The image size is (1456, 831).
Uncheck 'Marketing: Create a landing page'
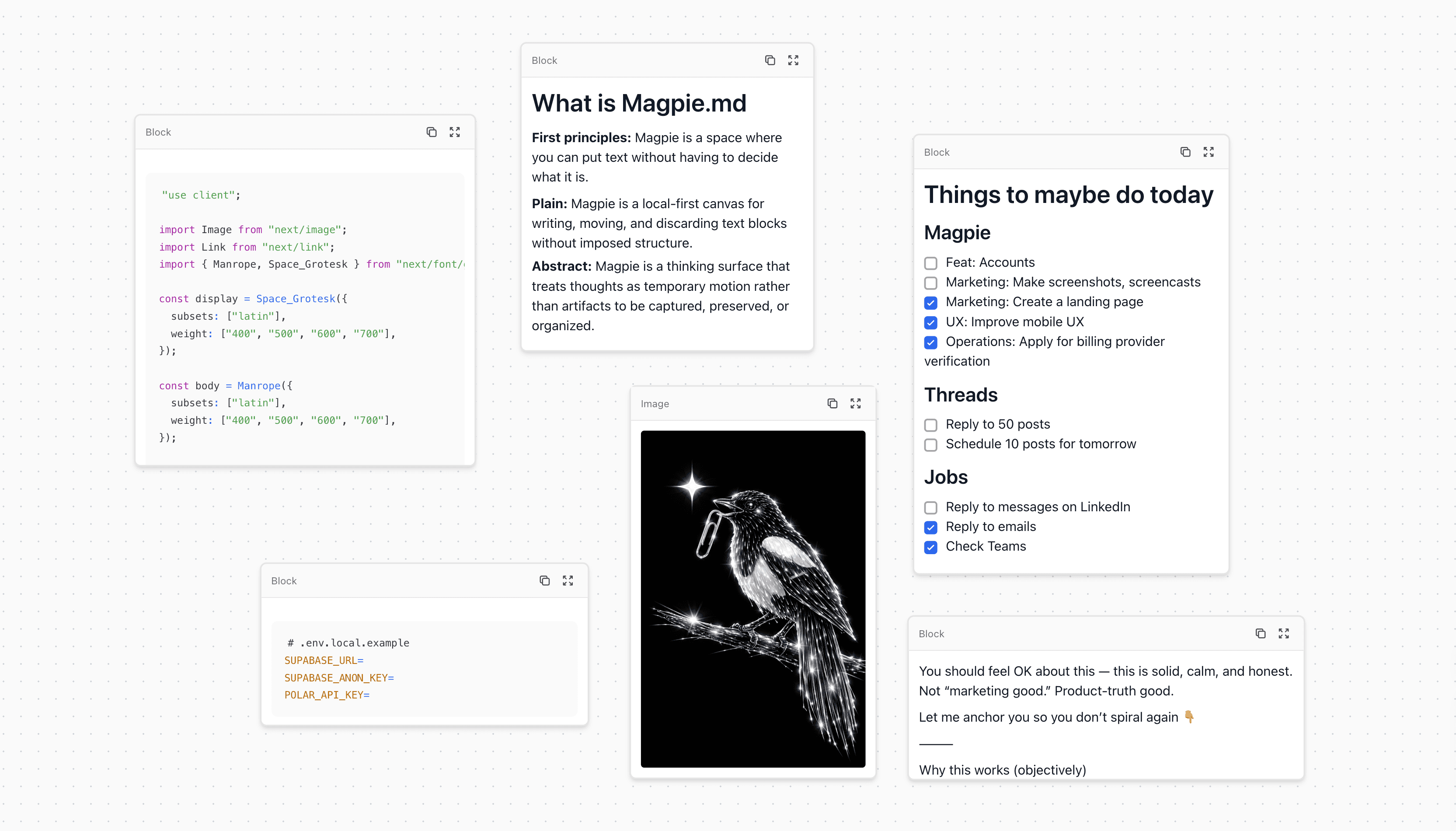[x=930, y=303]
